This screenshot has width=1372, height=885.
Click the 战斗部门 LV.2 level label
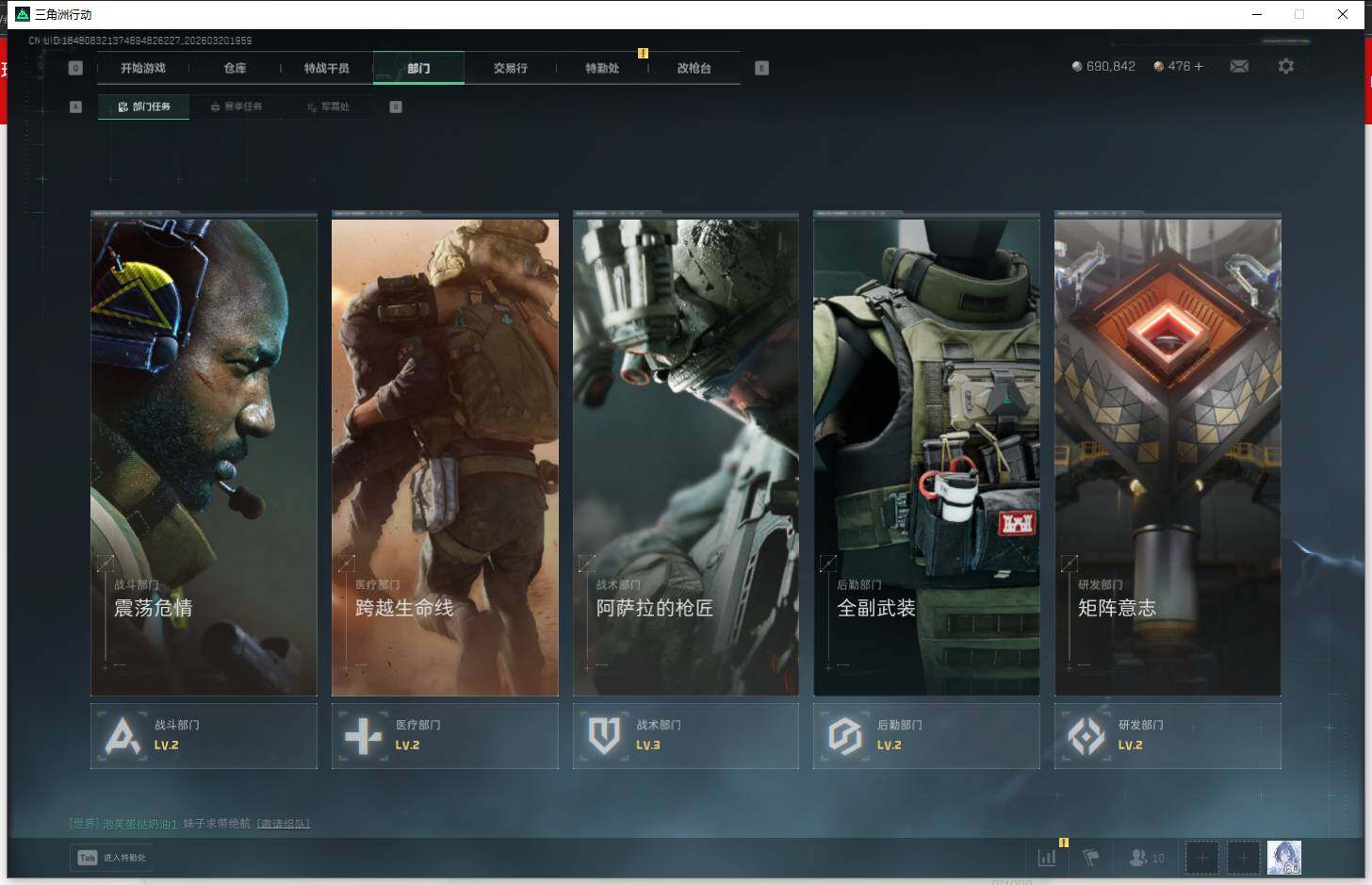pyautogui.click(x=167, y=746)
